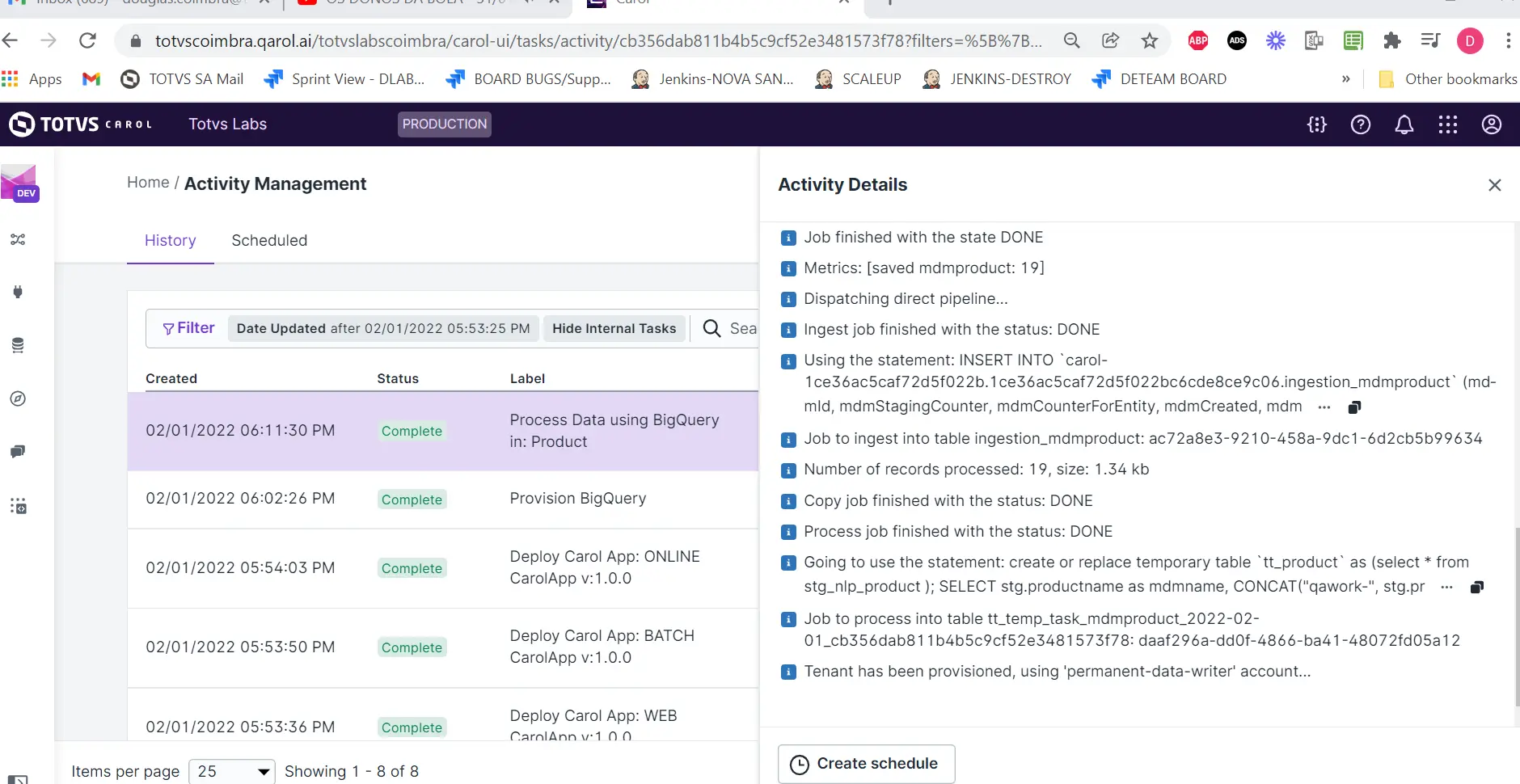Open the TOTVS SA Mail bookmark

(182, 78)
